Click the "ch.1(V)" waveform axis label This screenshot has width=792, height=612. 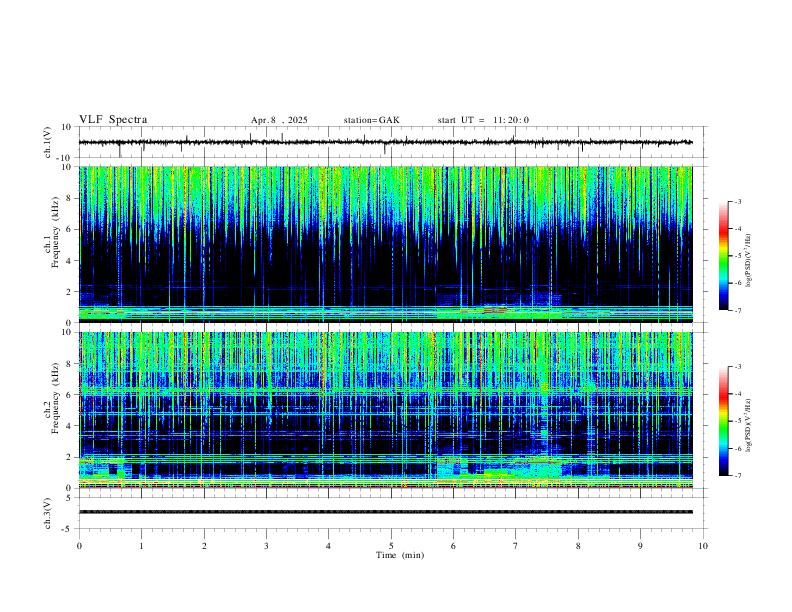48,142
